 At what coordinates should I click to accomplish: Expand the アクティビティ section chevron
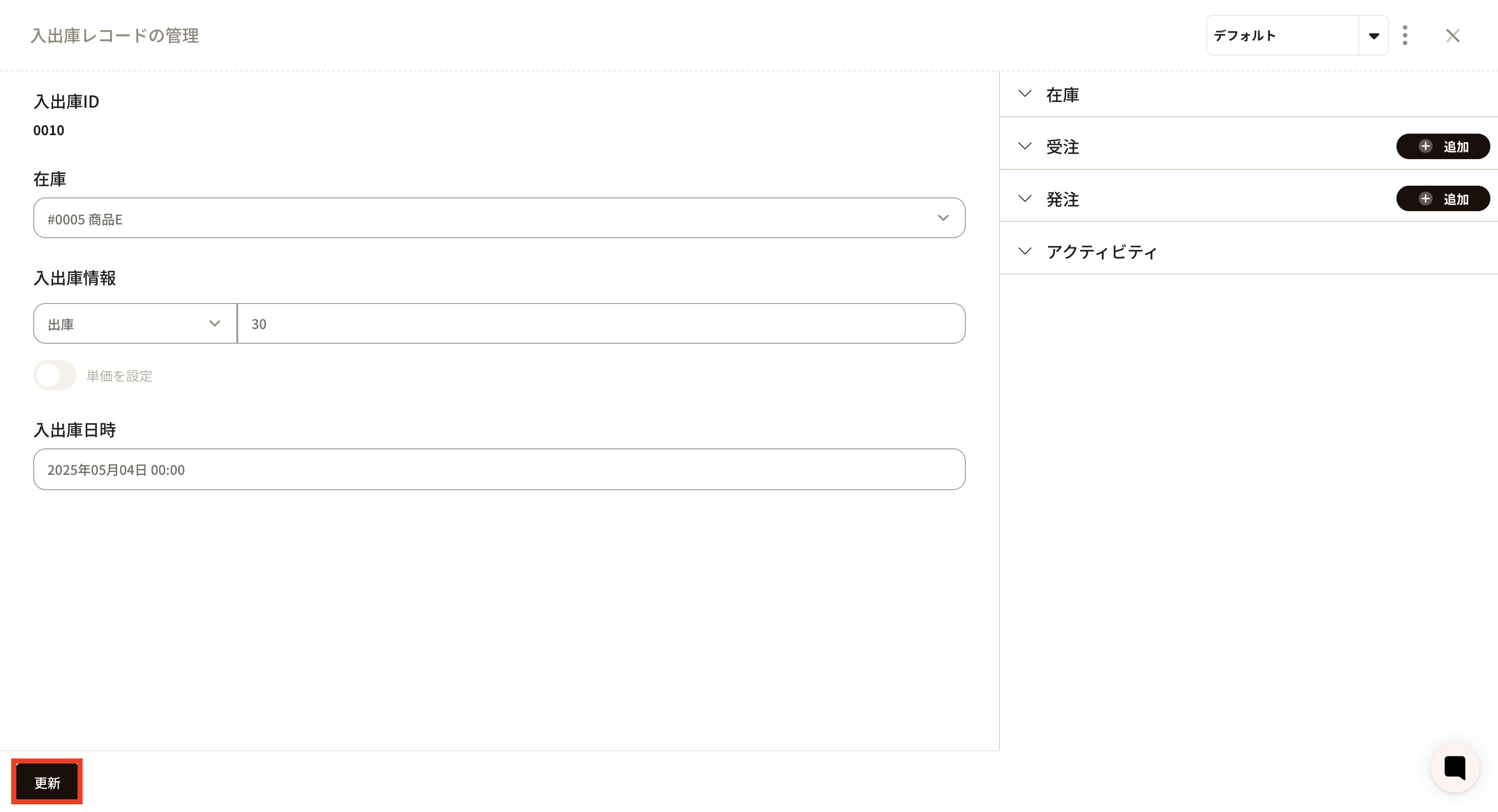1025,251
